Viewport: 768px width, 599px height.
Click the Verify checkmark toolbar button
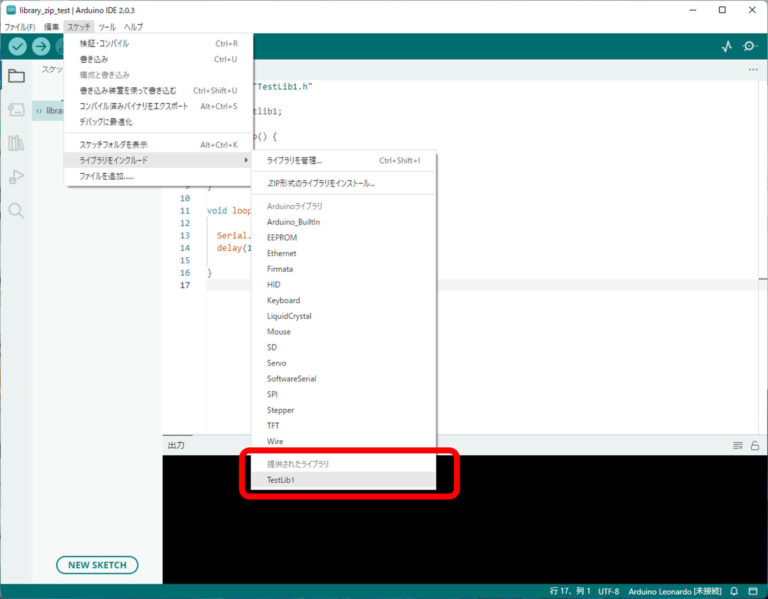(x=17, y=46)
